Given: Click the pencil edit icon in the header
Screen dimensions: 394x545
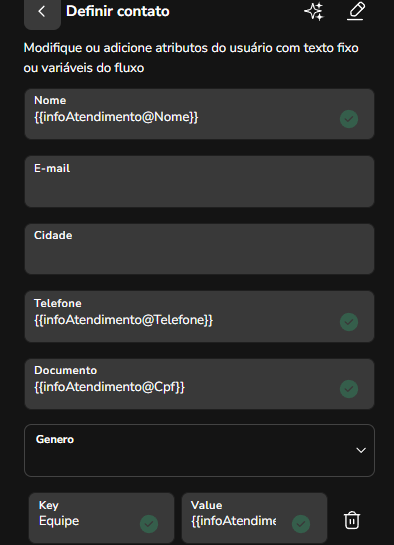Looking at the screenshot, I should click(x=356, y=11).
